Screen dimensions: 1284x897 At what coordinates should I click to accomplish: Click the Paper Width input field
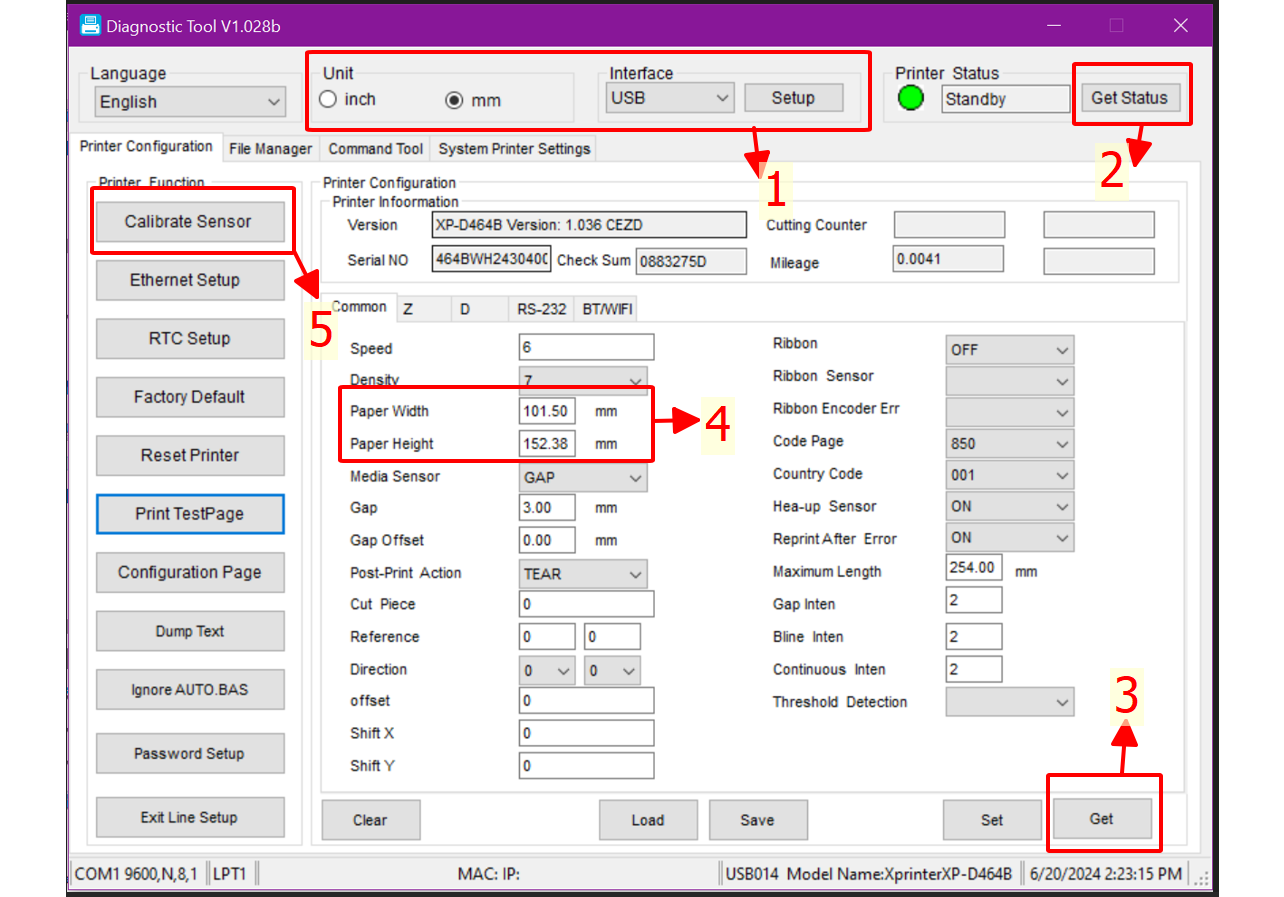pyautogui.click(x=547, y=411)
